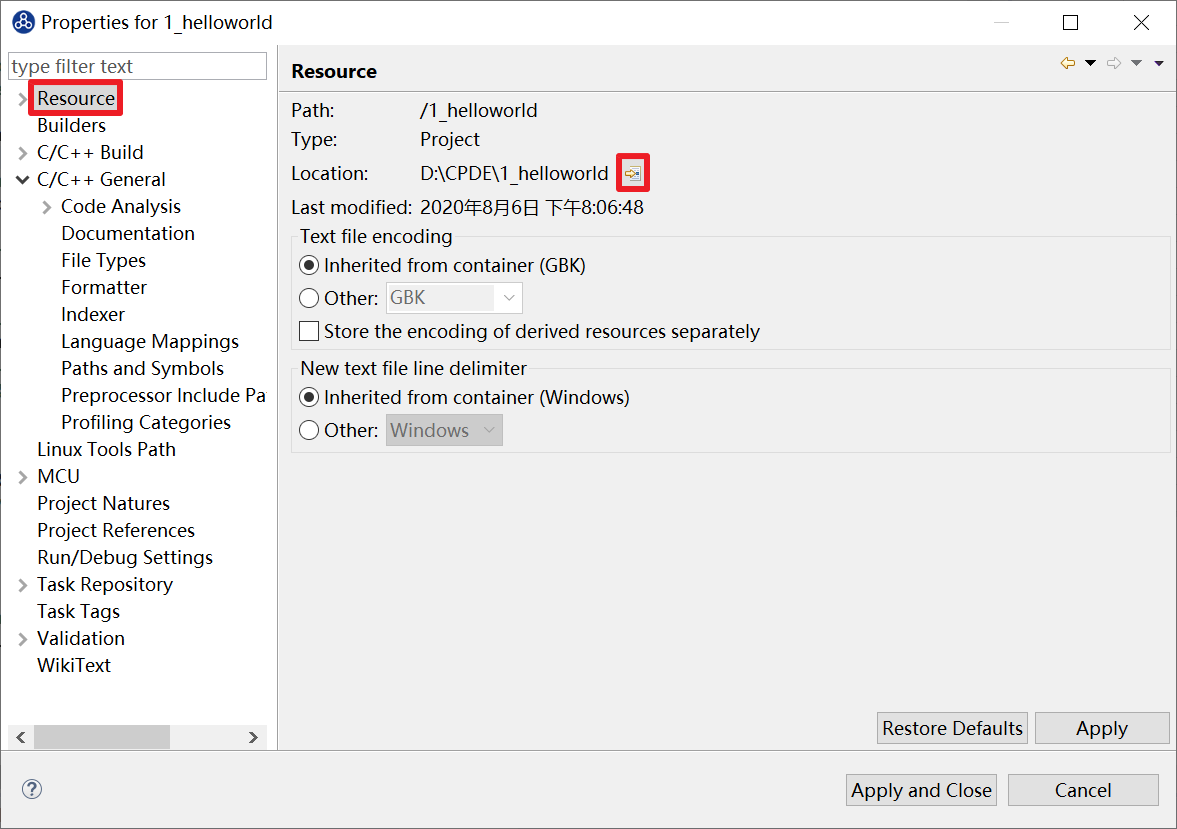Click the show in system explorer icon
This screenshot has height=829, width=1177.
coord(633,174)
